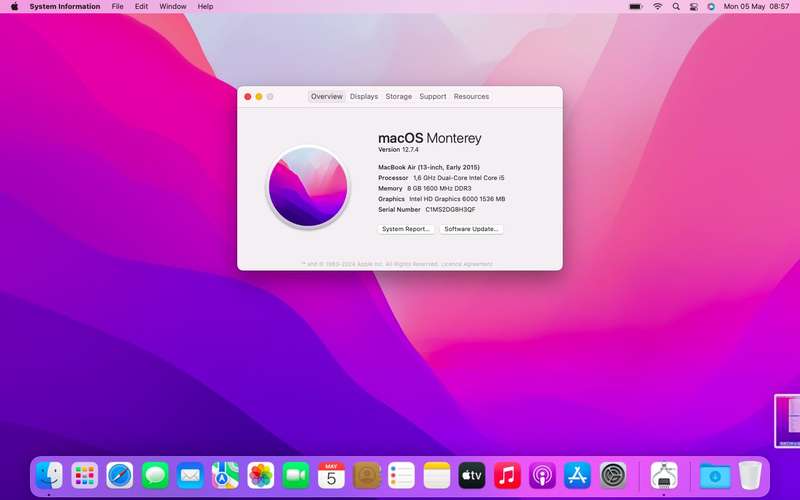Viewport: 800px width, 500px height.
Task: Open Control Centre in the menu bar
Action: pos(694,7)
